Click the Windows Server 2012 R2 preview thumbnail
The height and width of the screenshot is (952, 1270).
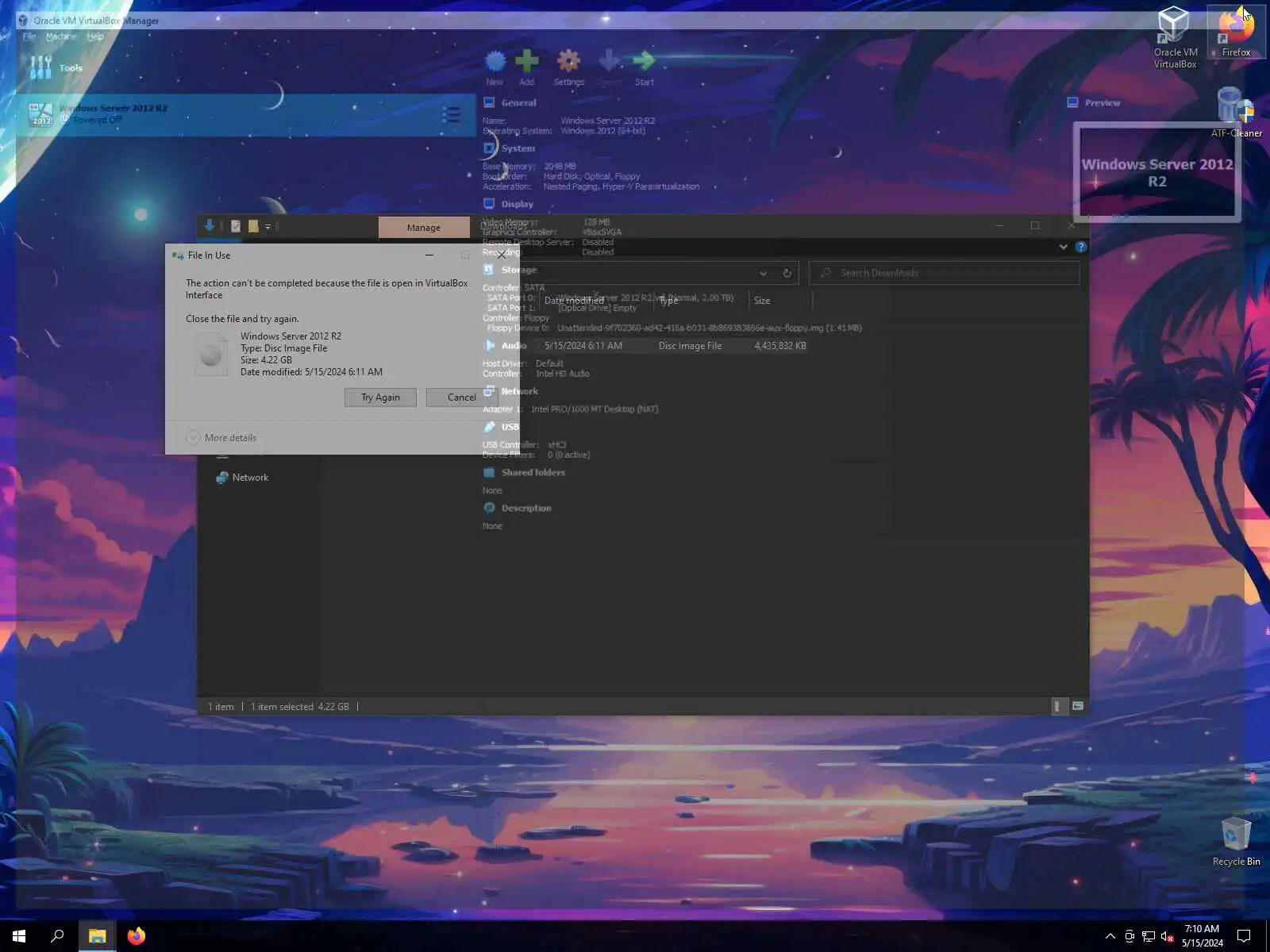(1156, 172)
